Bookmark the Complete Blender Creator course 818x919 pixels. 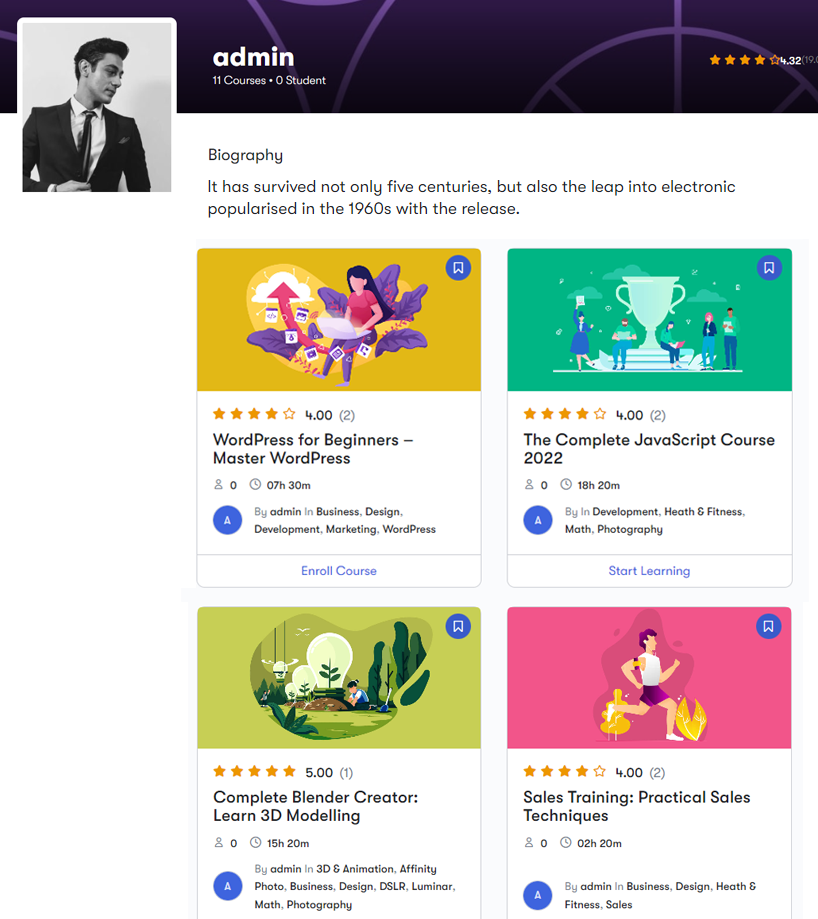pyautogui.click(x=458, y=626)
